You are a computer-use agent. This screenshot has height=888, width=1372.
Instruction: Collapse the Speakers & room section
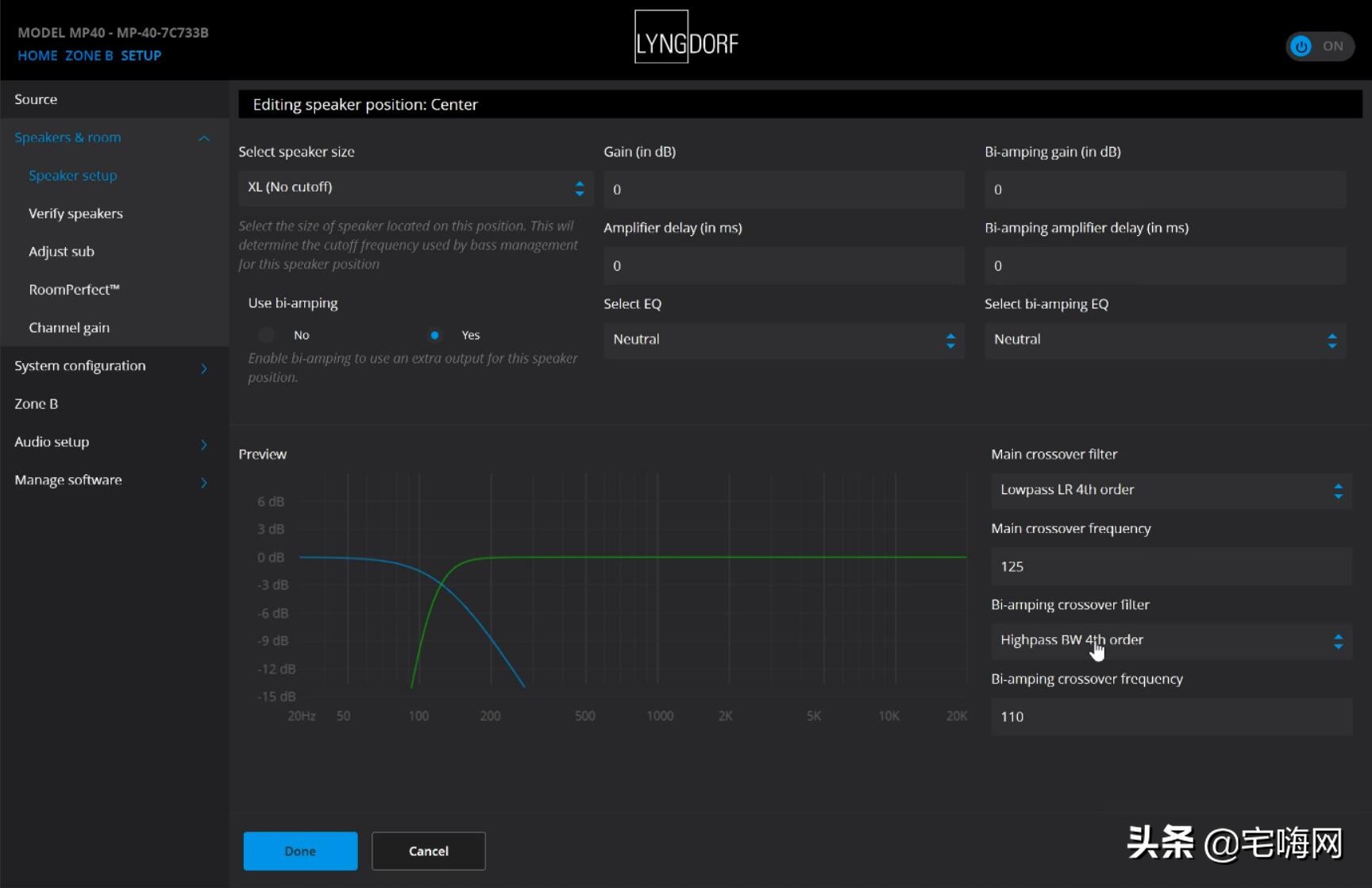click(x=204, y=138)
